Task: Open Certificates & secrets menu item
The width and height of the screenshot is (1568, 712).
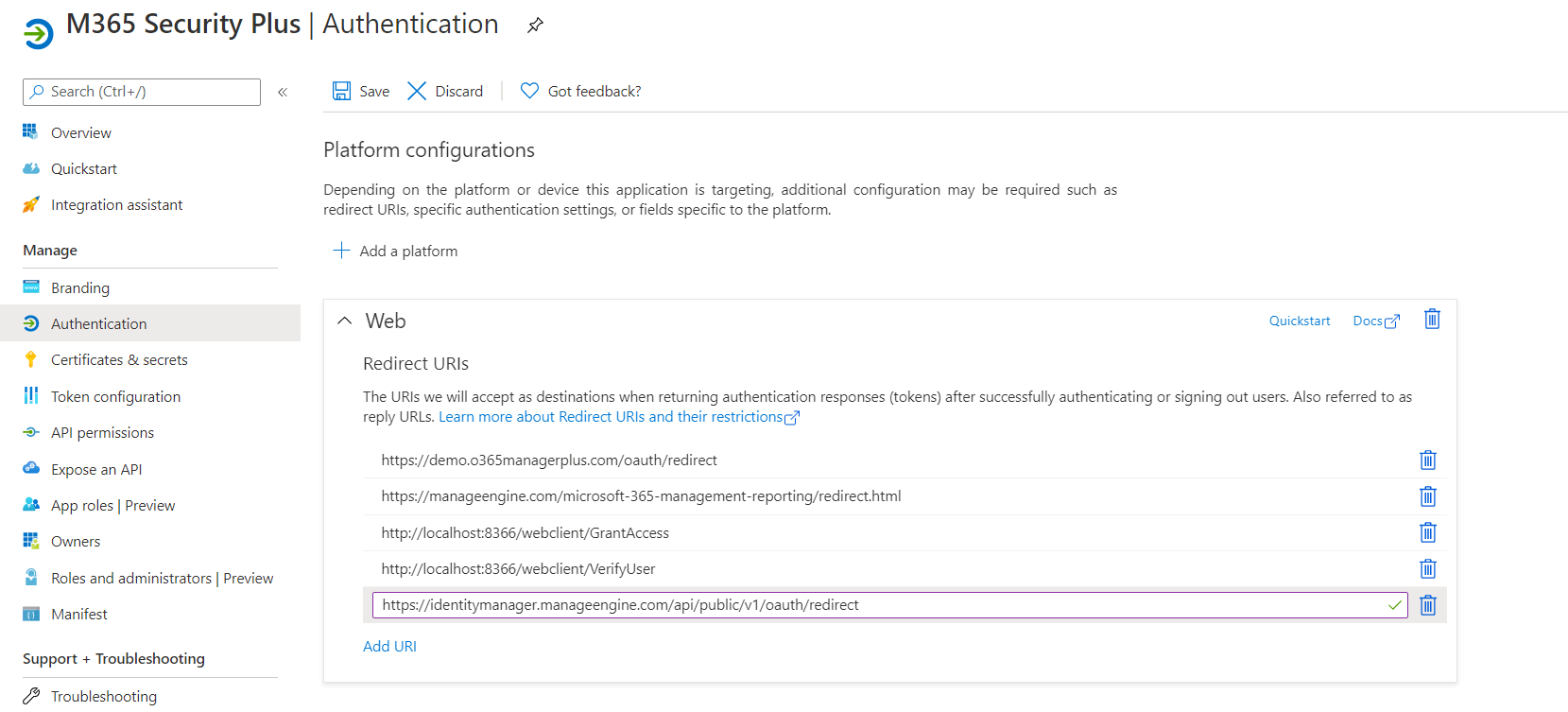Action: pos(119,360)
